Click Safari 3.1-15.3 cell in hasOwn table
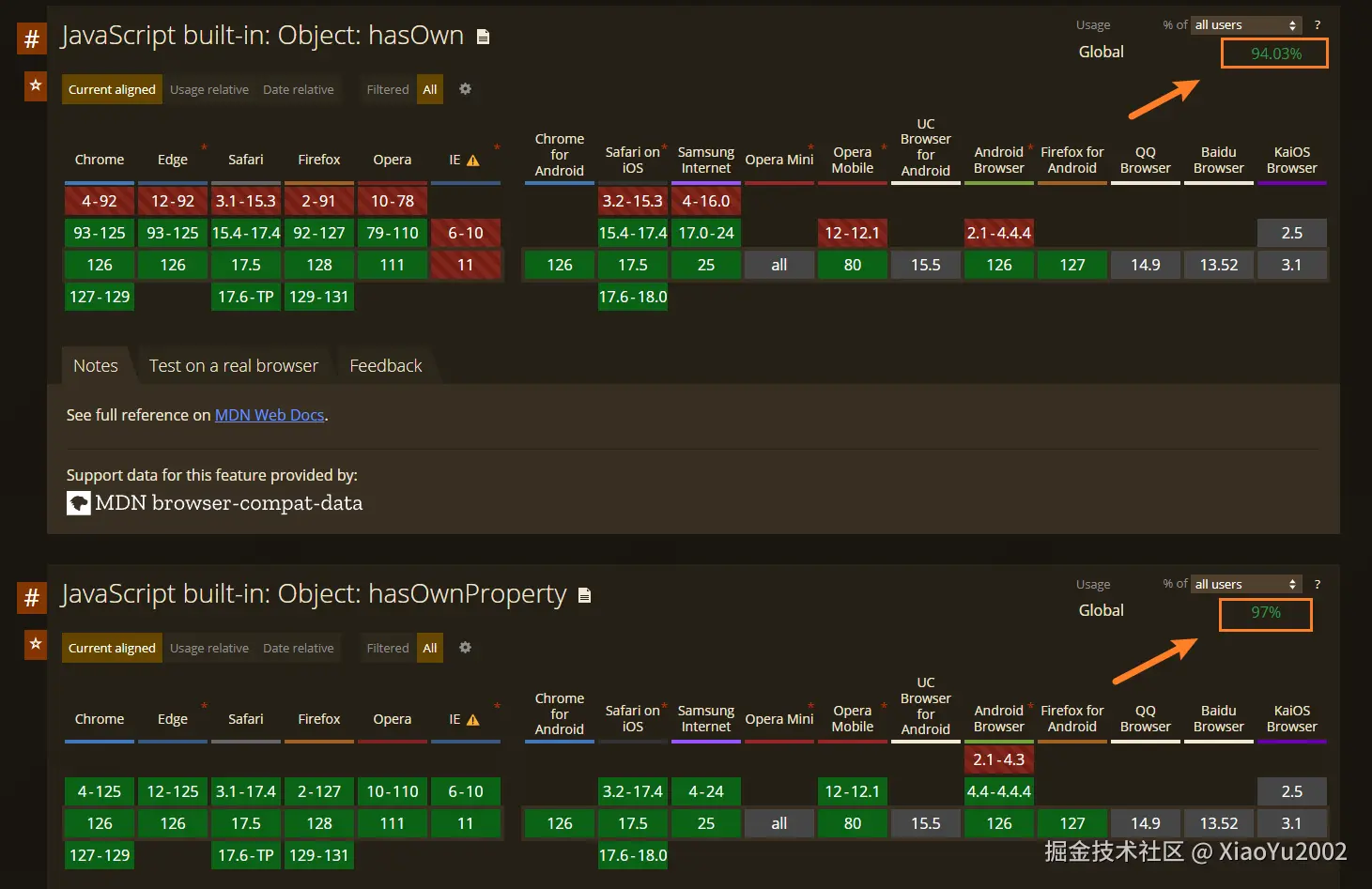Viewport: 1372px width, 889px height. click(246, 201)
